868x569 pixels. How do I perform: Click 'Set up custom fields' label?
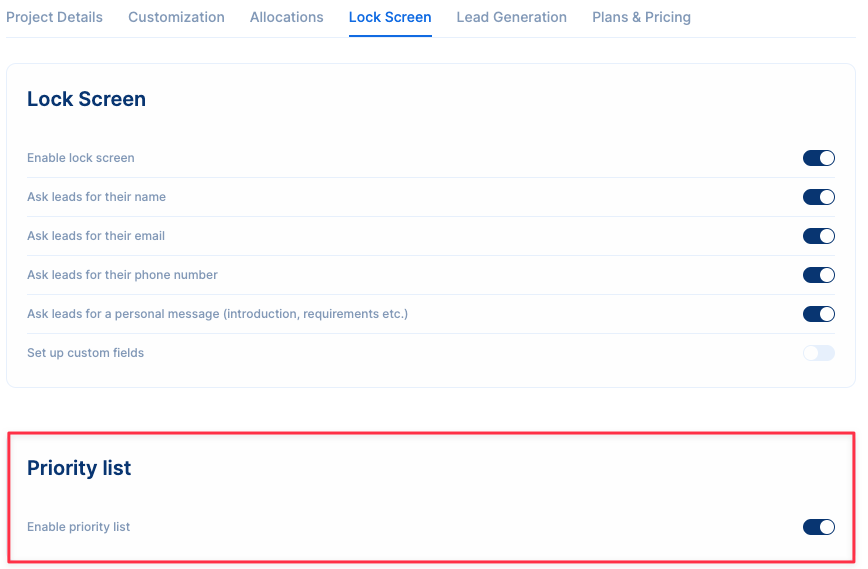click(x=85, y=353)
